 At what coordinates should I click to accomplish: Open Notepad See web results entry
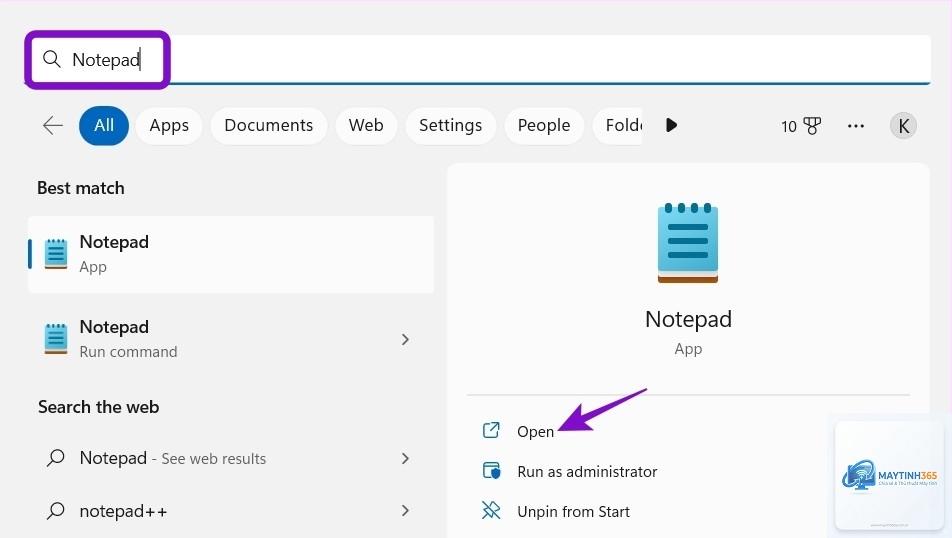(231, 458)
